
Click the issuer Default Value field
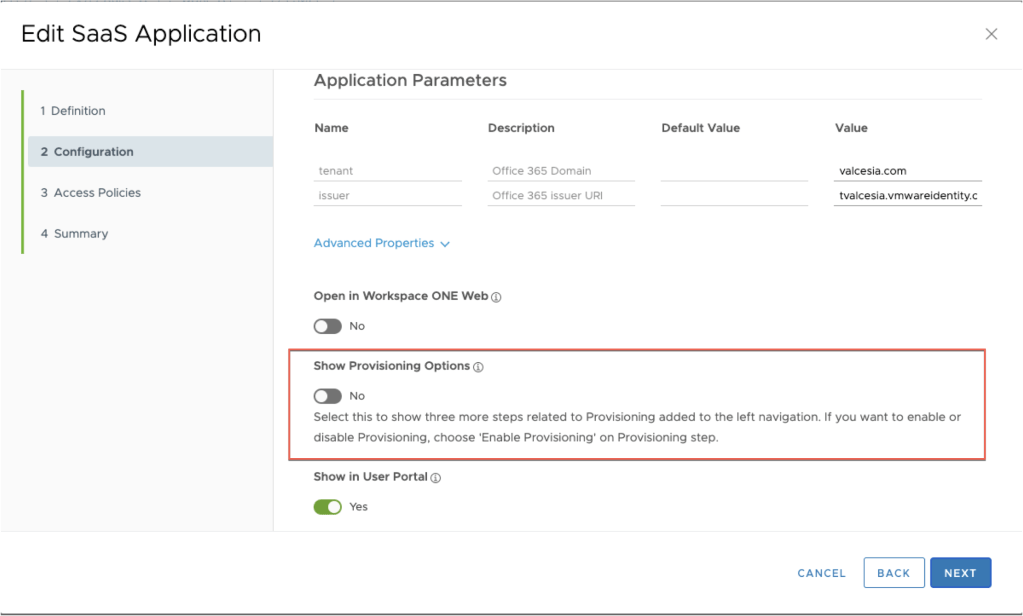point(734,196)
